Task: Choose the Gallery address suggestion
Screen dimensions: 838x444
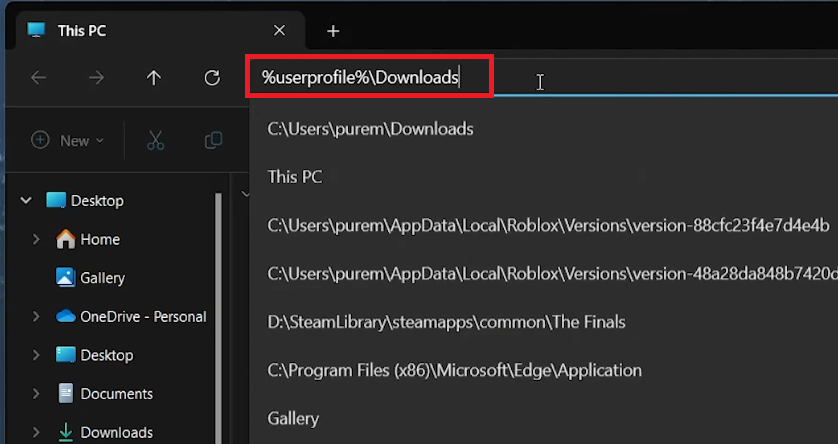Action: click(x=293, y=418)
